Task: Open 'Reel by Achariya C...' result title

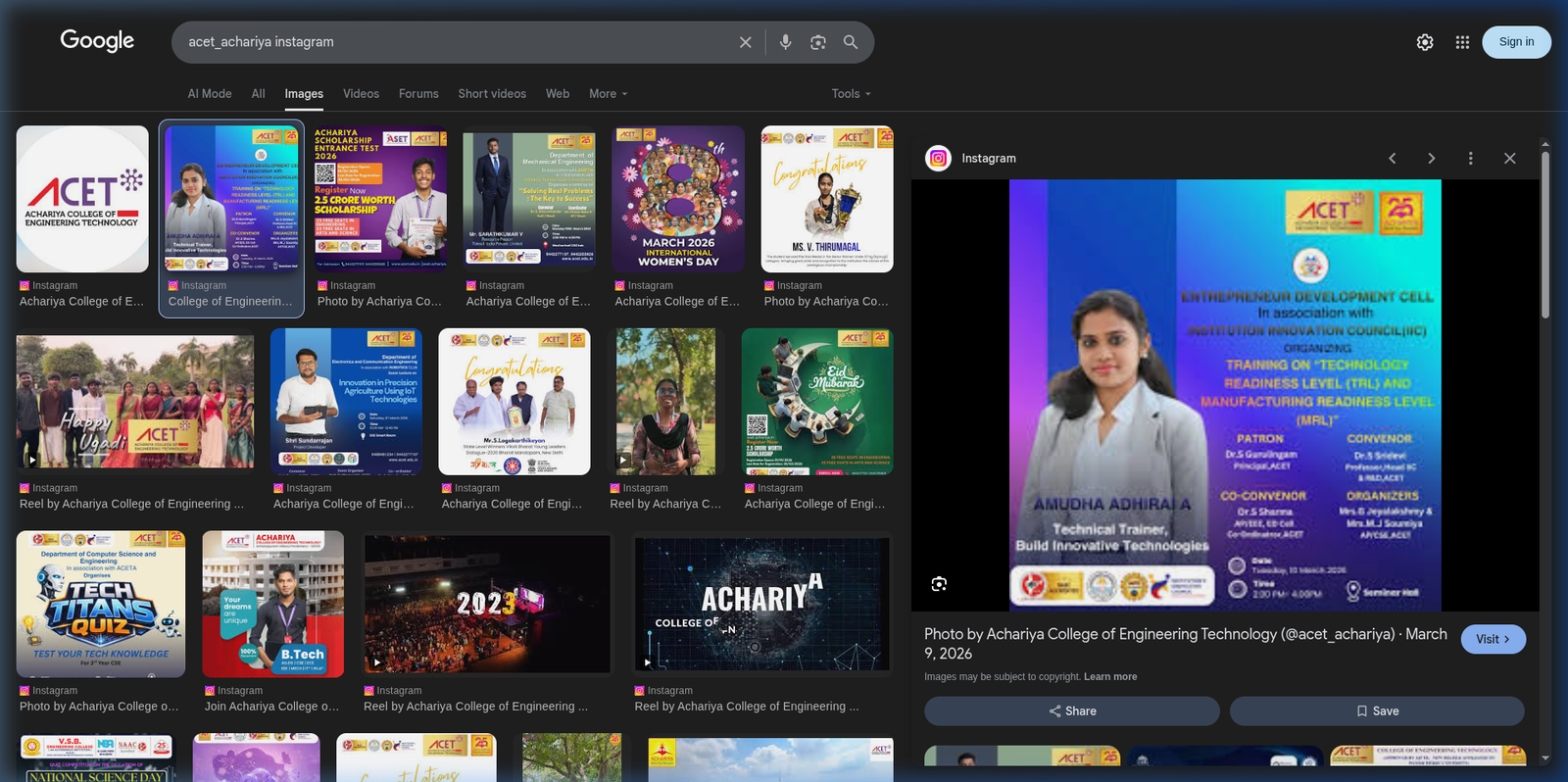Action: coord(665,504)
